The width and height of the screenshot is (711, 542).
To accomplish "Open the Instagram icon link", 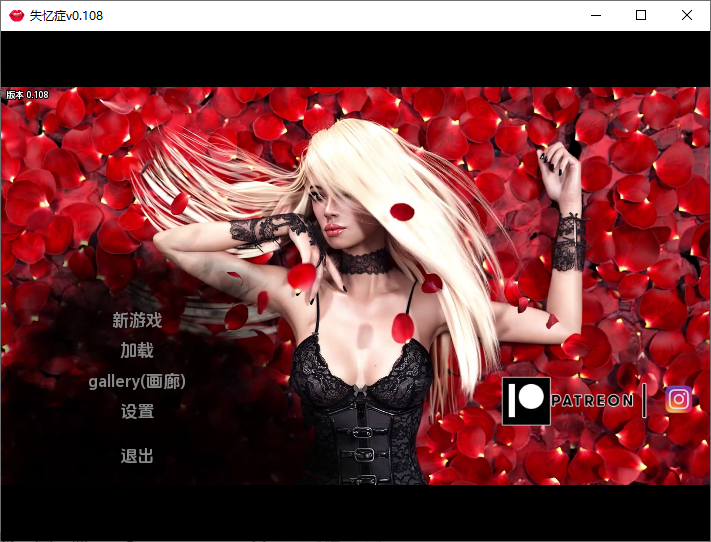I will (678, 400).
